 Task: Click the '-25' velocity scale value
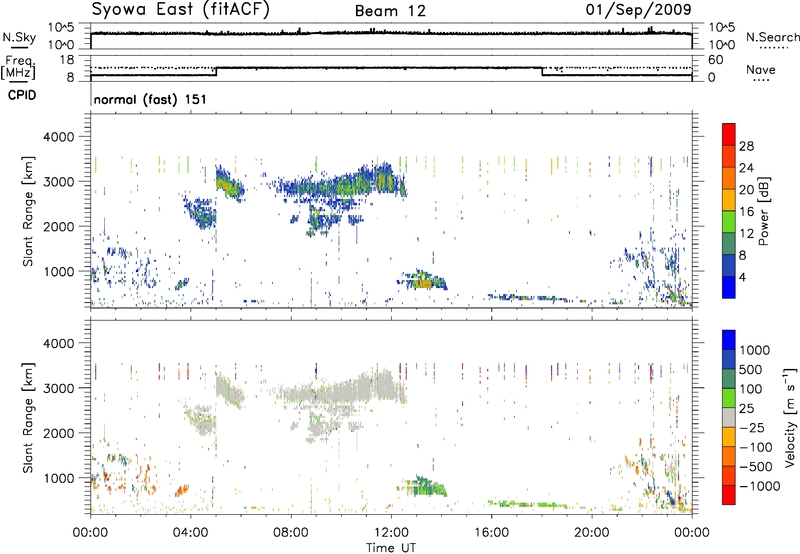click(x=752, y=427)
